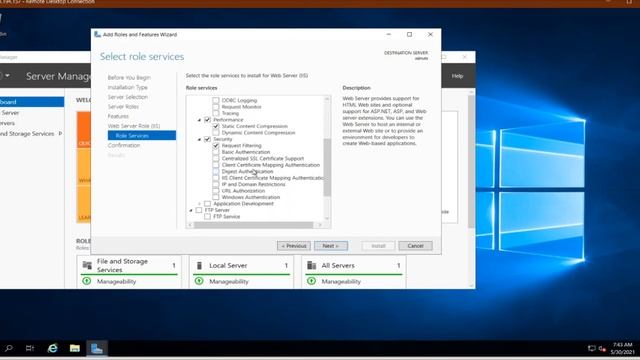The width and height of the screenshot is (640, 360).
Task: Click the File and Storage Services tile icon
Action: [x=87, y=265]
